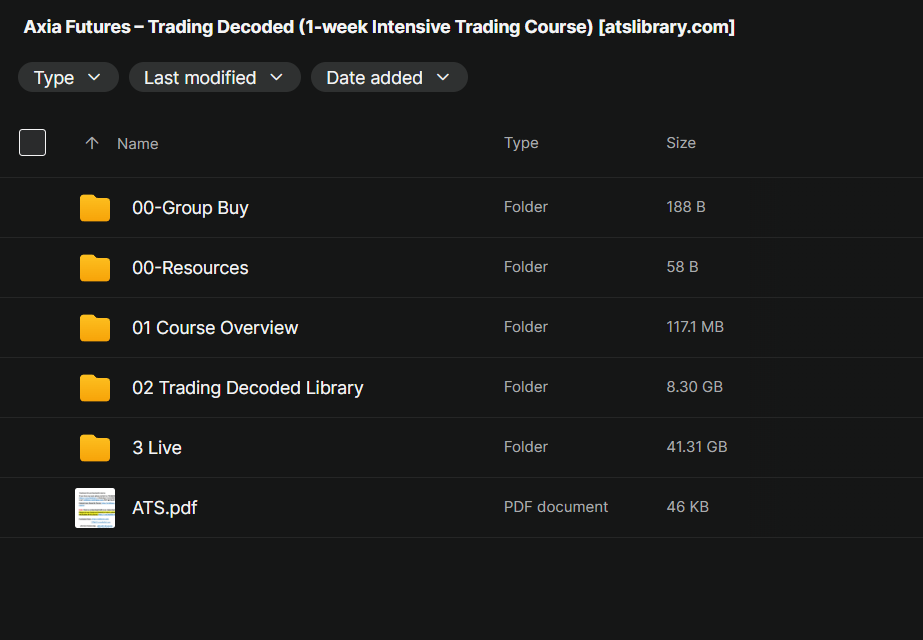Open the 02 Trading Decoded Library name
The height and width of the screenshot is (640, 923).
point(248,388)
